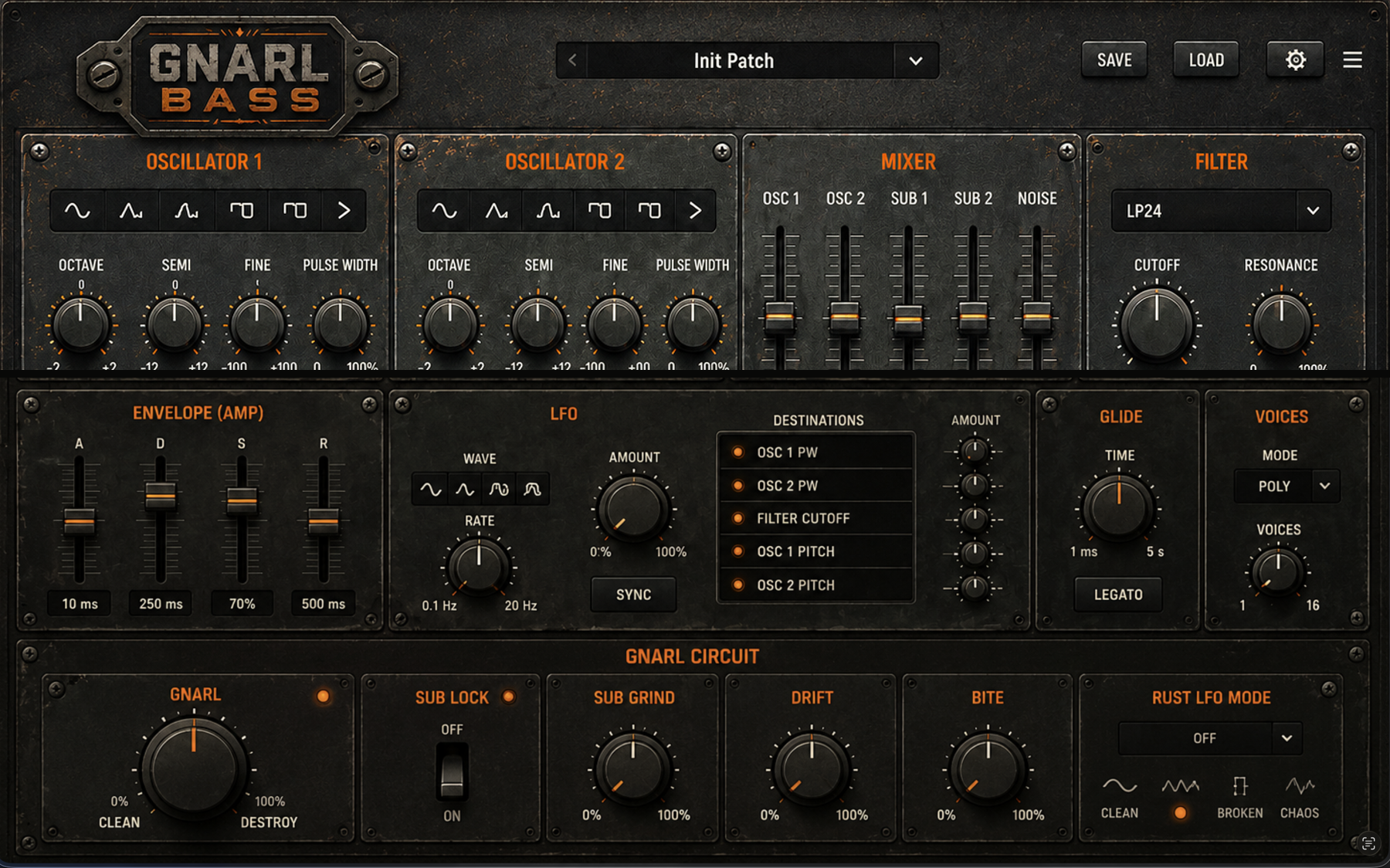
Task: Select fifth pulse waveform in Oscillator 2
Action: [x=649, y=210]
